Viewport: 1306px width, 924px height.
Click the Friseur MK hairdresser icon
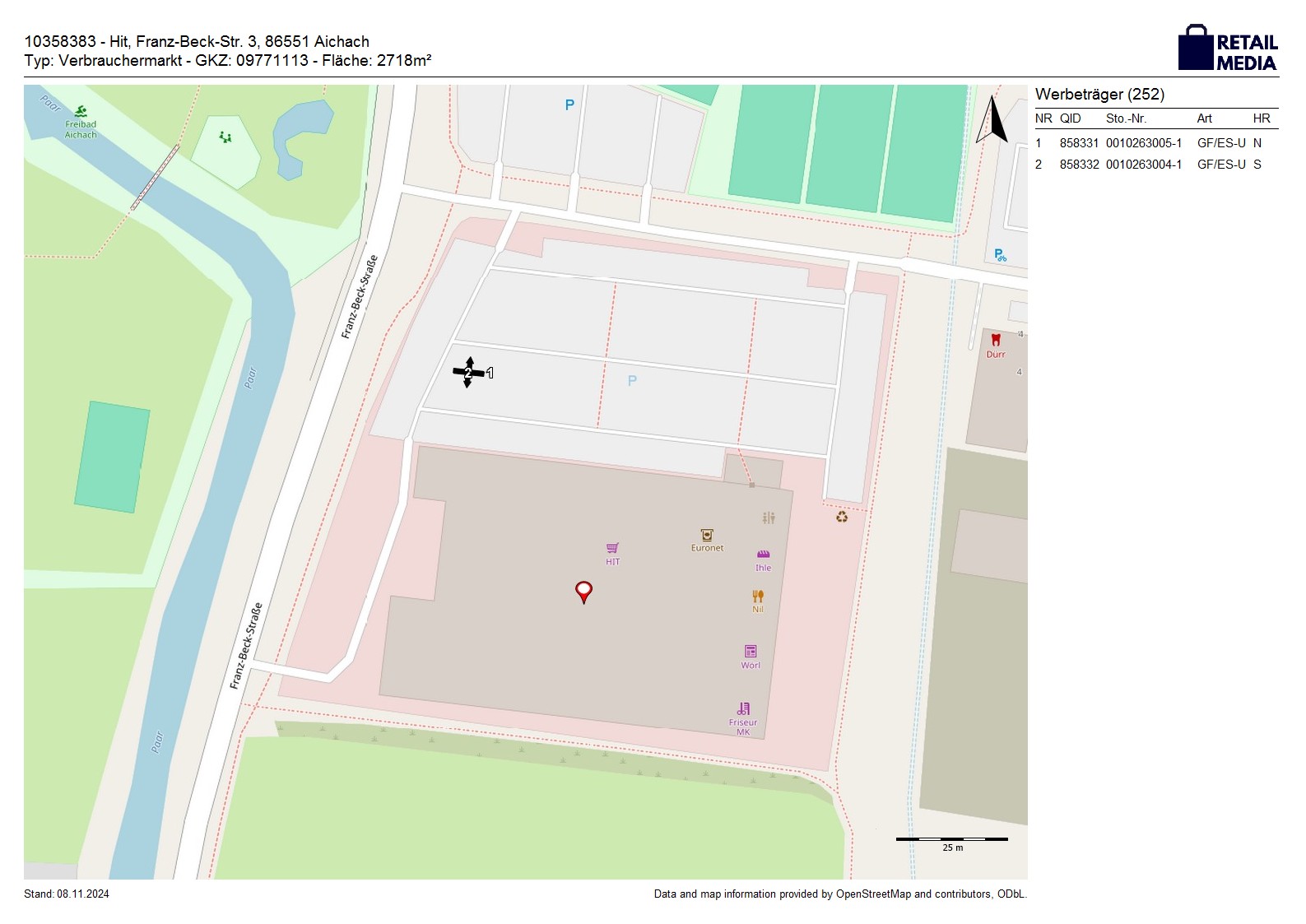point(744,708)
